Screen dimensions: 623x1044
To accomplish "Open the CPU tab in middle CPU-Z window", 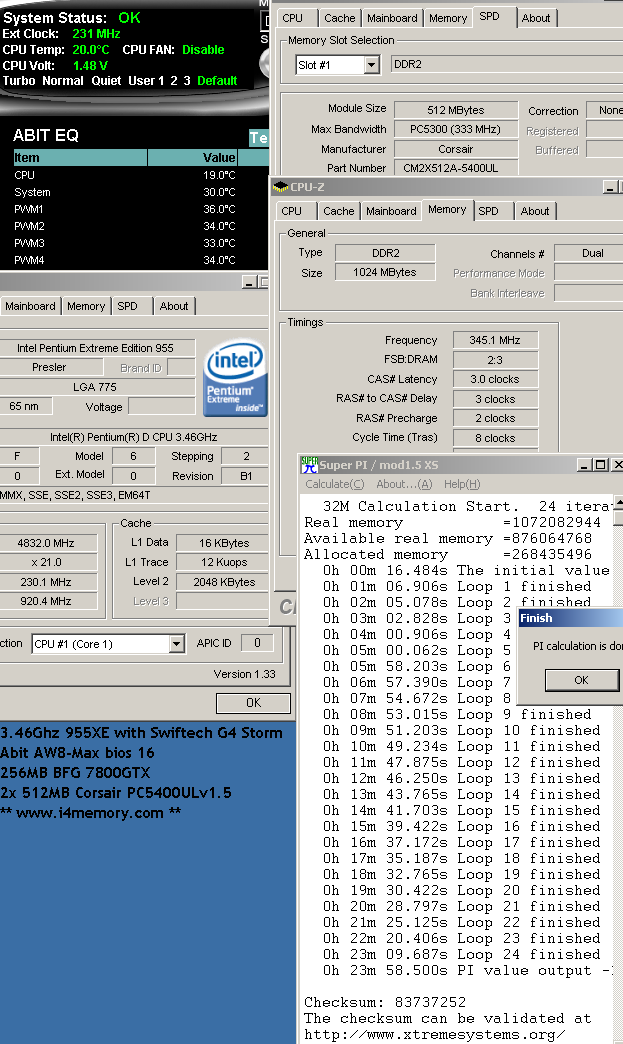I will click(292, 211).
